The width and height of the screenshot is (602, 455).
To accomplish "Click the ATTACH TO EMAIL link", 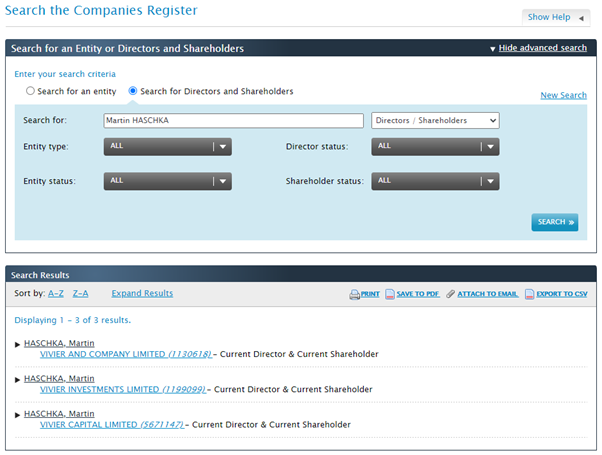I will pos(488,294).
